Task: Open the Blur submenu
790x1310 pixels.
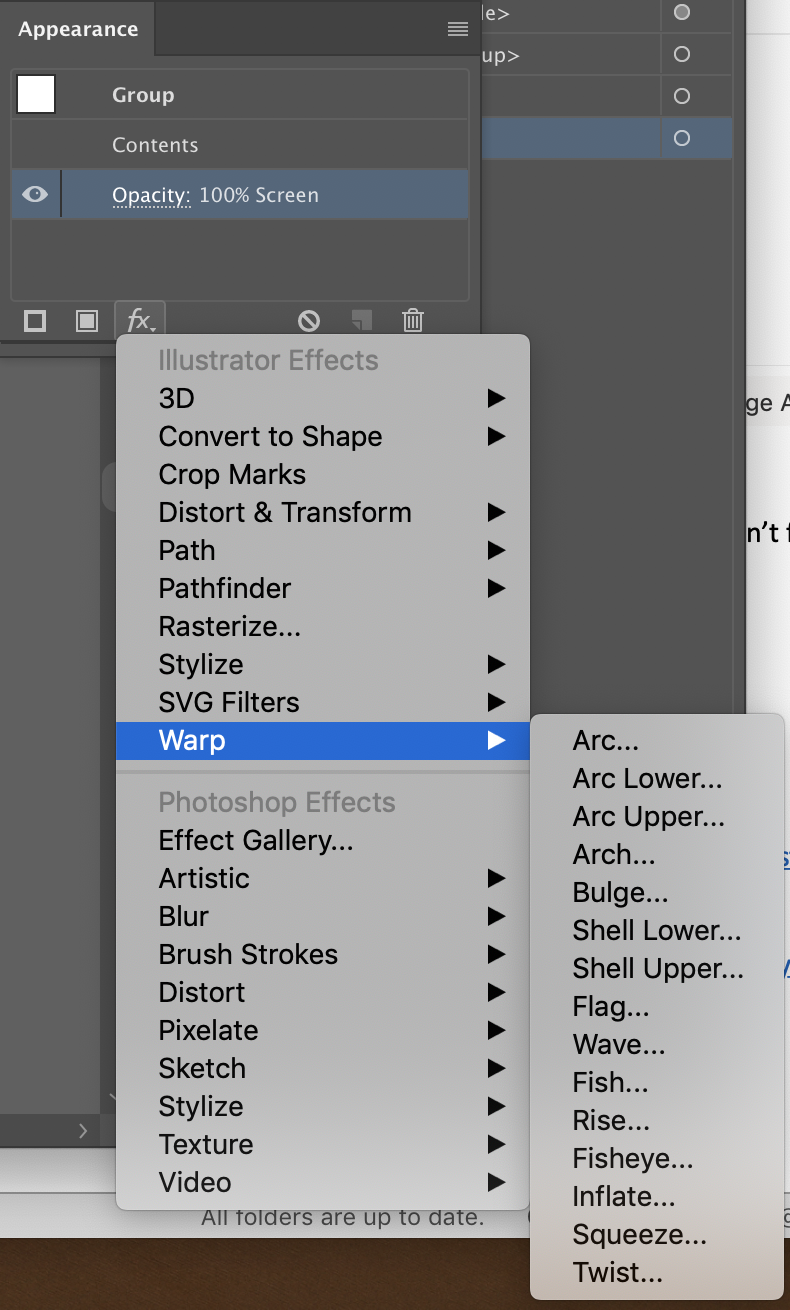Action: tap(323, 916)
